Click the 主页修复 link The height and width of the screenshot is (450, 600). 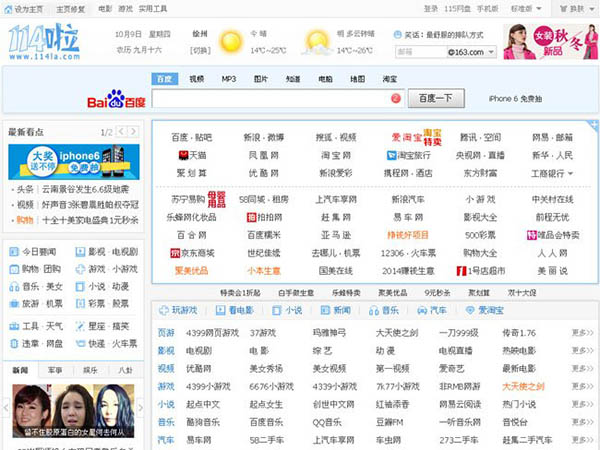pyautogui.click(x=70, y=9)
